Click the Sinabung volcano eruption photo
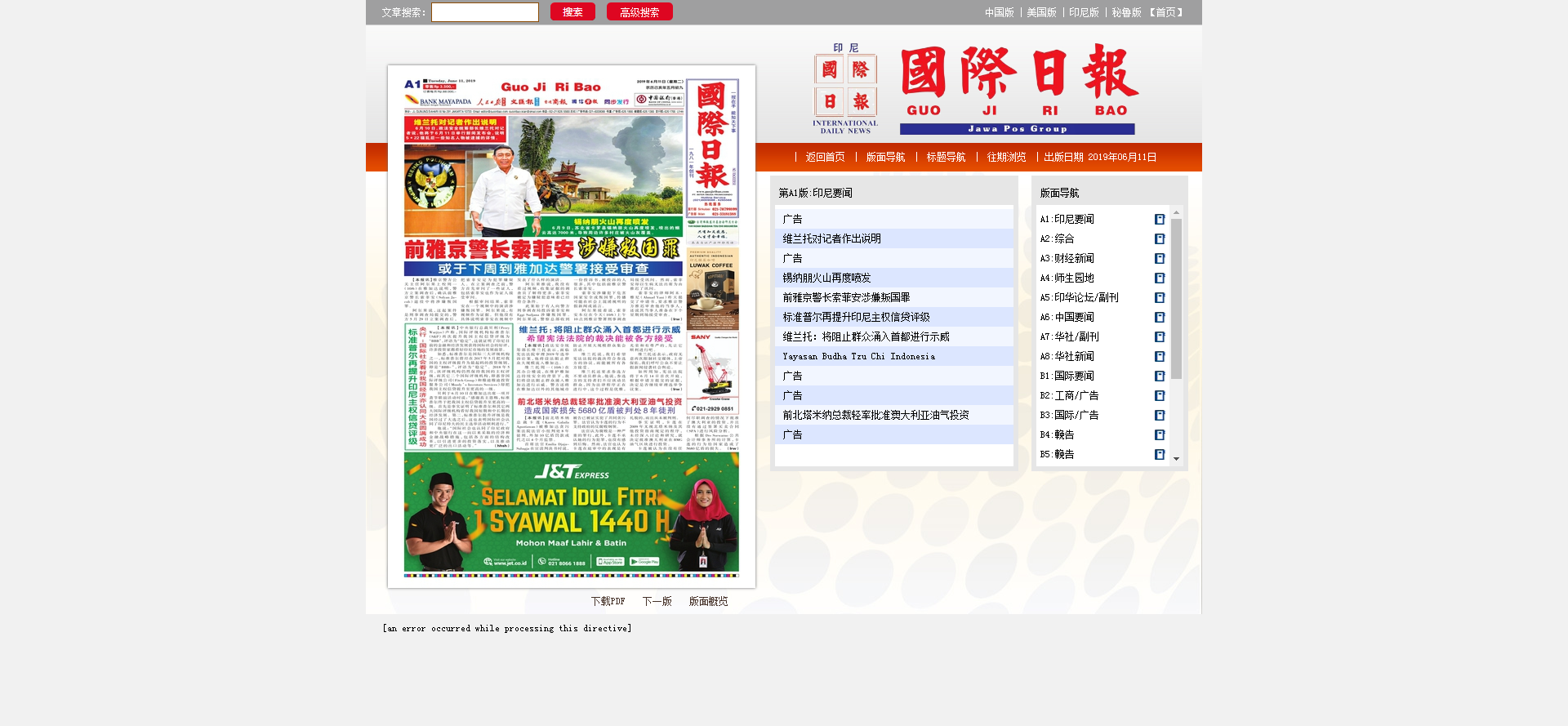 tap(595, 164)
